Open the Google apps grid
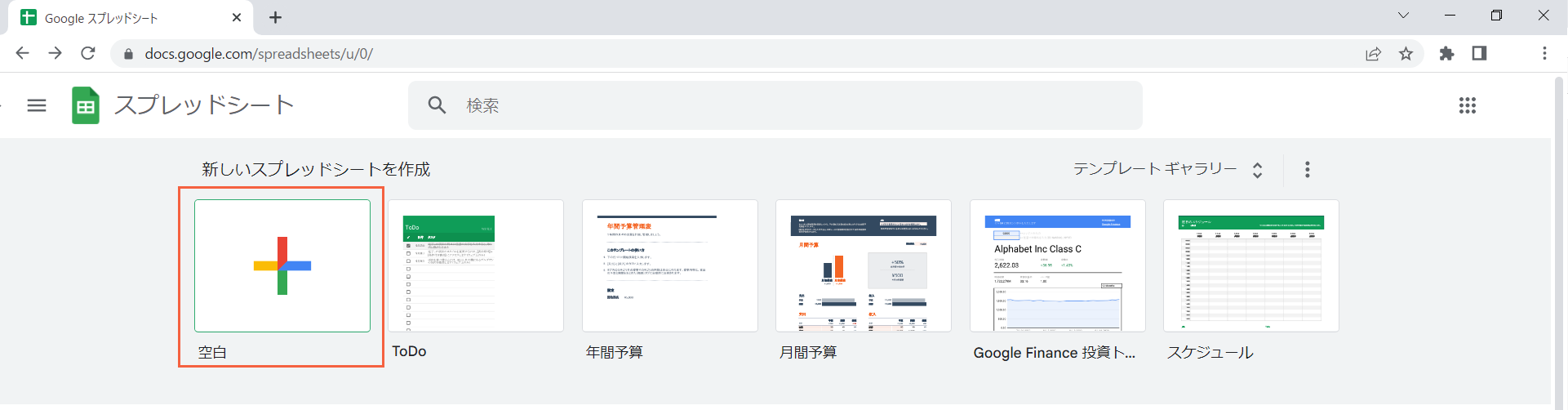The height and width of the screenshot is (410, 1568). 1467,105
